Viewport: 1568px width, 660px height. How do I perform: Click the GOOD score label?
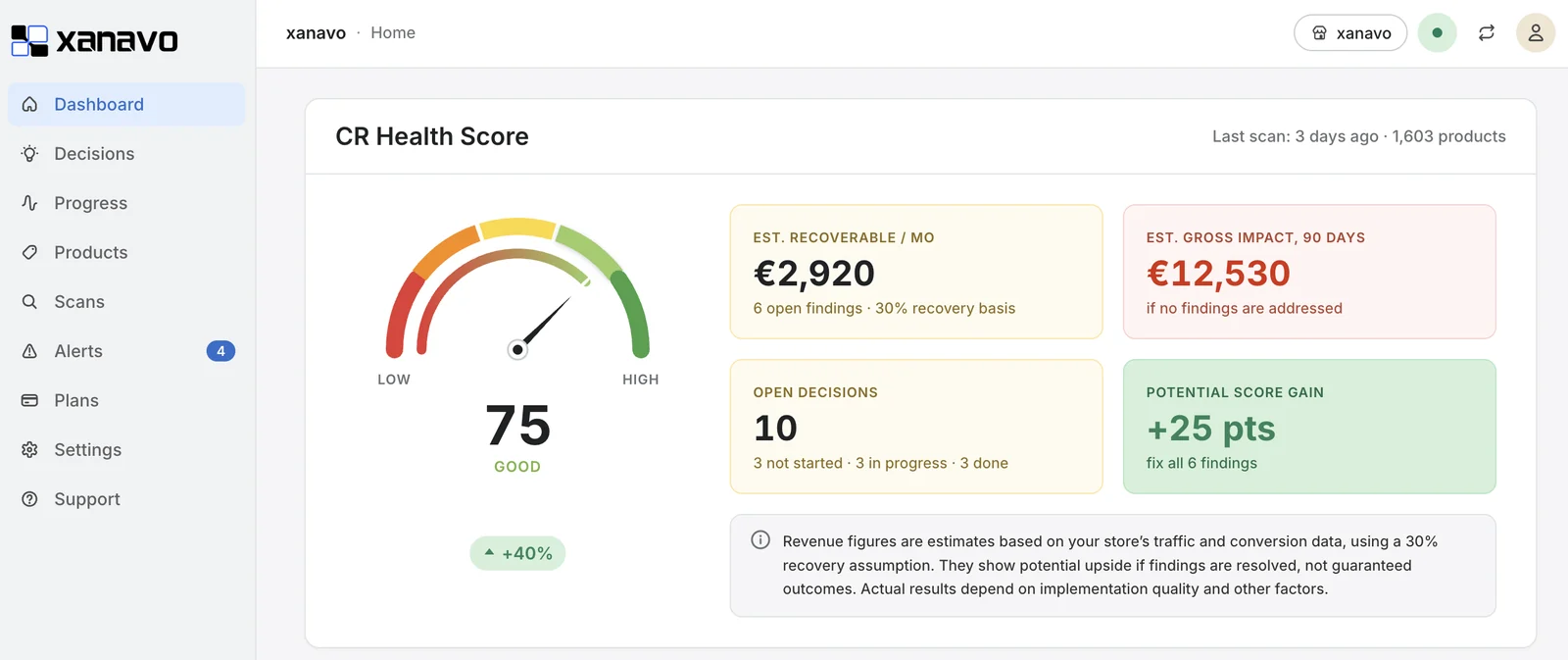click(517, 467)
